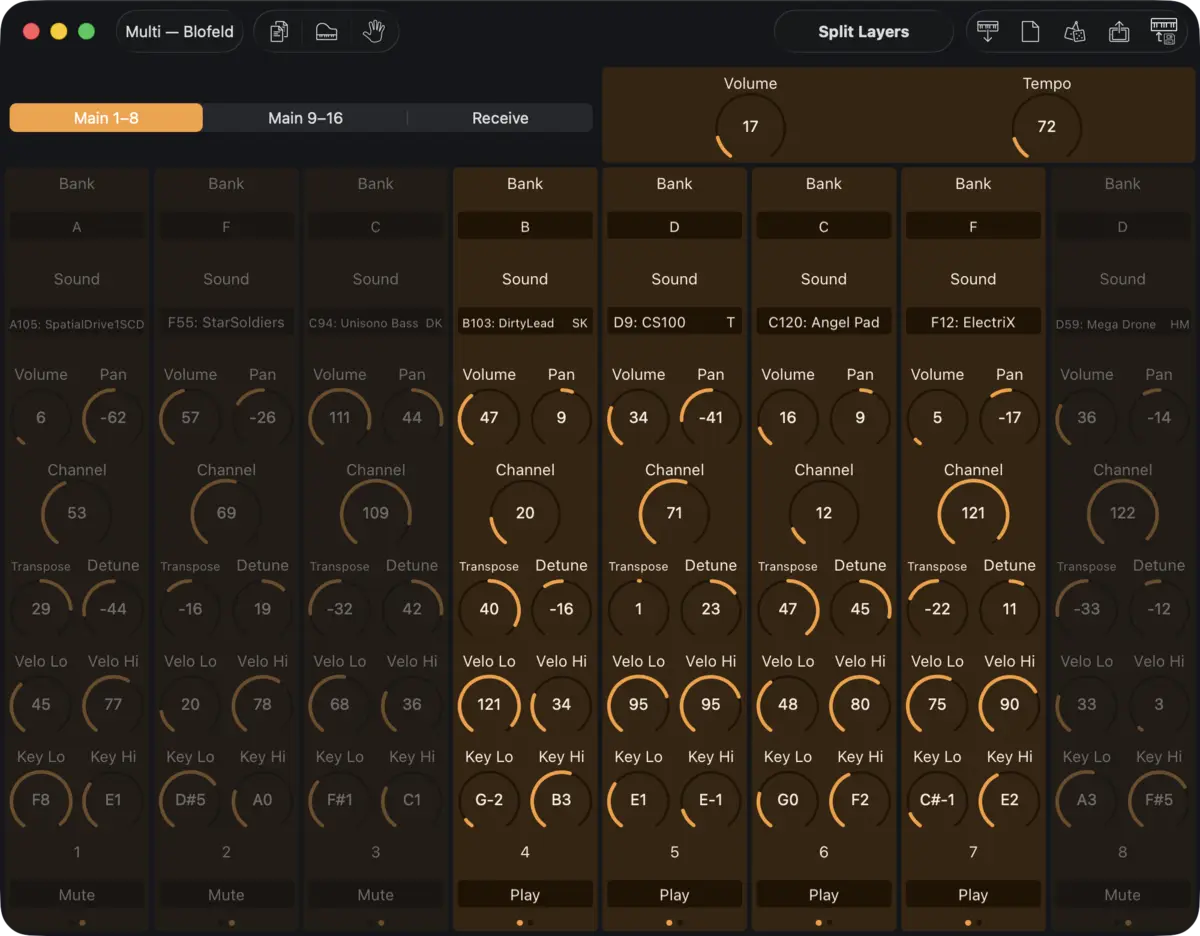
Task: Open the Bank D selector of part 5
Action: [x=674, y=227]
